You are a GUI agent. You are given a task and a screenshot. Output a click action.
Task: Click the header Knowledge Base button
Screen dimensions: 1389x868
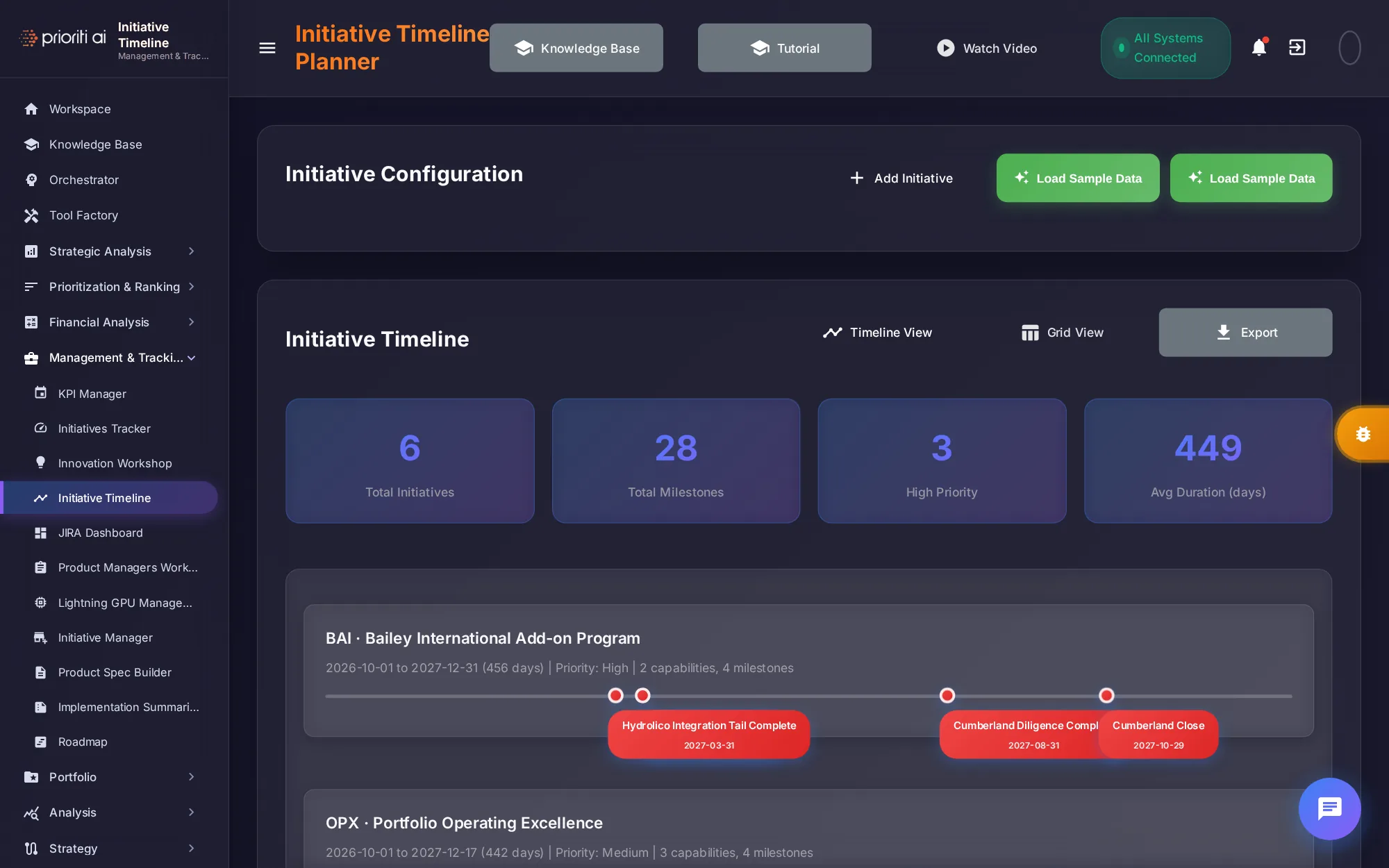point(576,48)
